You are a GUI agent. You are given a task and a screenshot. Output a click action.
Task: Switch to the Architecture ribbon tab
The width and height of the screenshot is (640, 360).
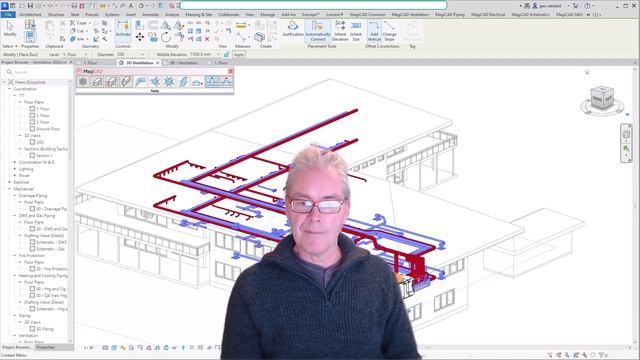tap(31, 14)
